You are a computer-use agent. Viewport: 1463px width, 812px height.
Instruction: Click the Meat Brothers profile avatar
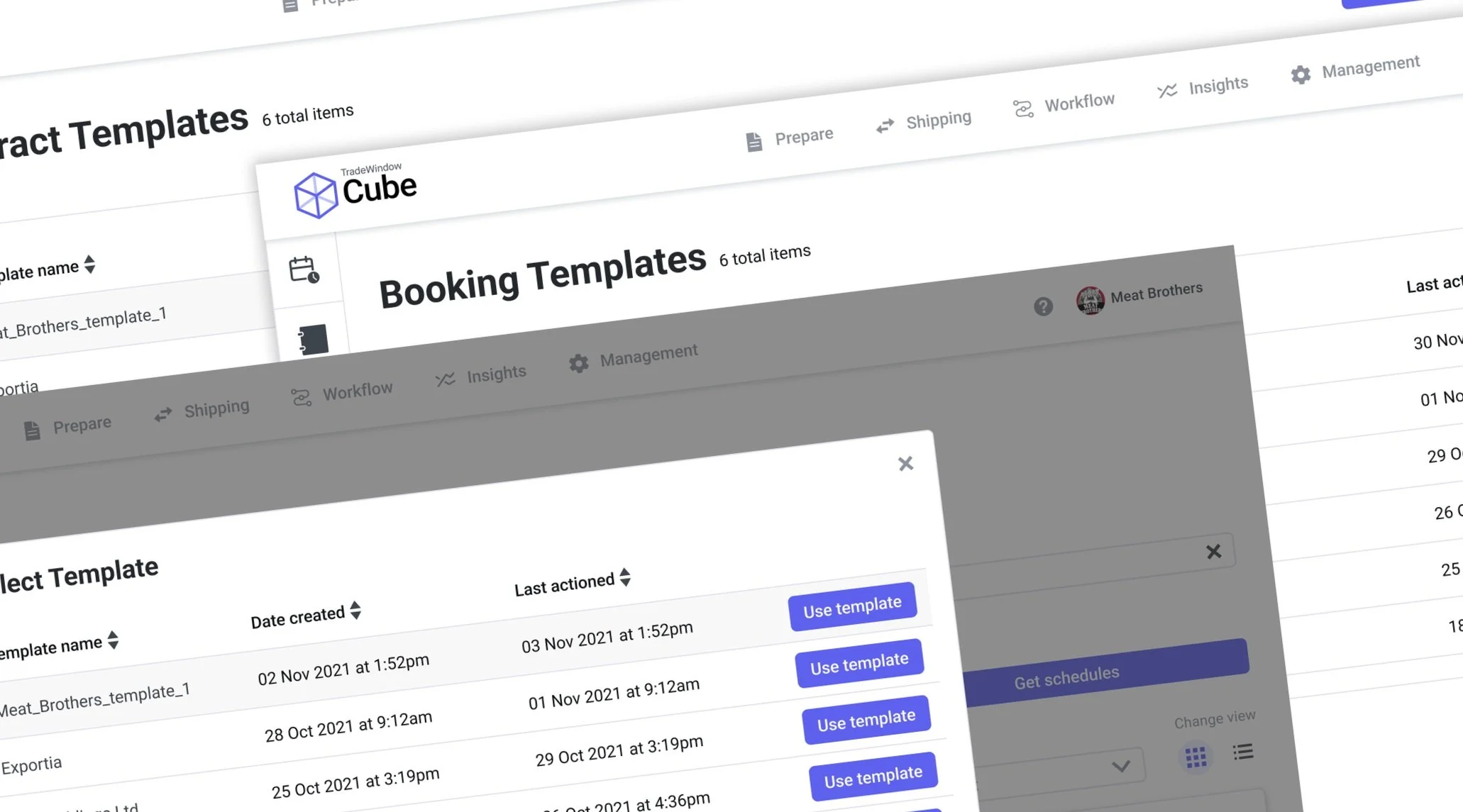pos(1090,300)
